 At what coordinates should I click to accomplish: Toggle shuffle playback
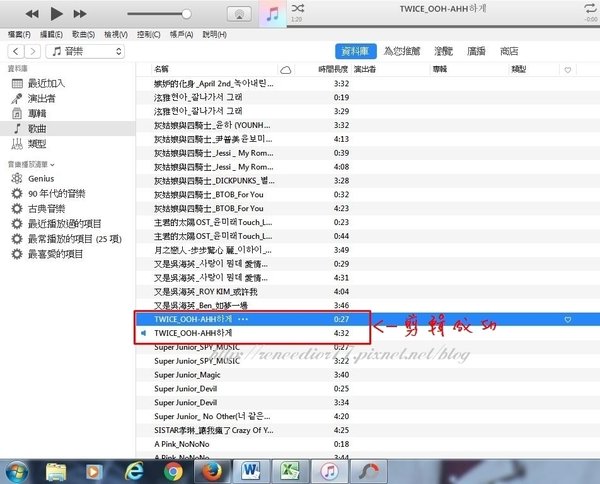tap(298, 8)
